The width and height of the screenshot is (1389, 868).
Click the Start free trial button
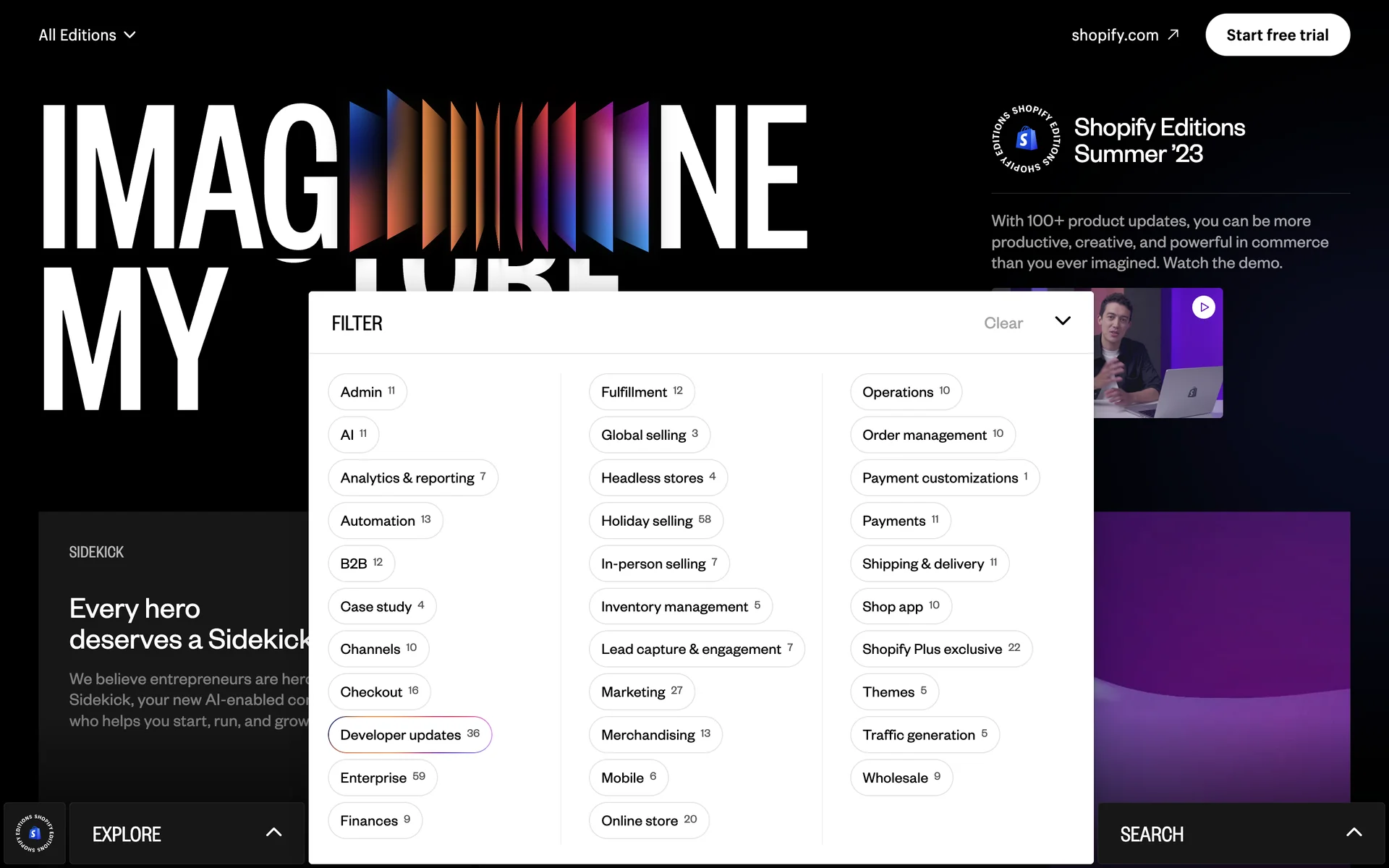(1277, 35)
